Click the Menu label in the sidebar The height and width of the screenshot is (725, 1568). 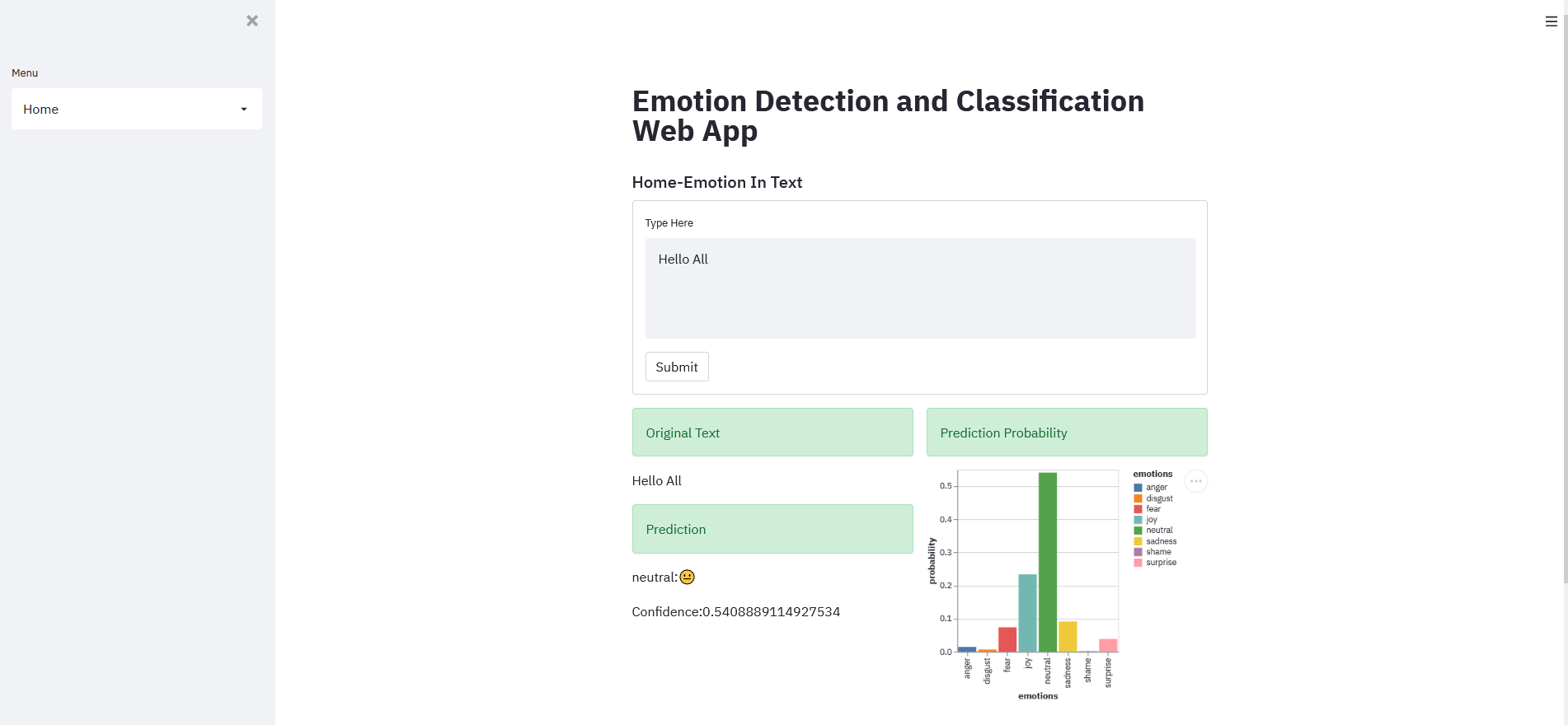click(24, 72)
